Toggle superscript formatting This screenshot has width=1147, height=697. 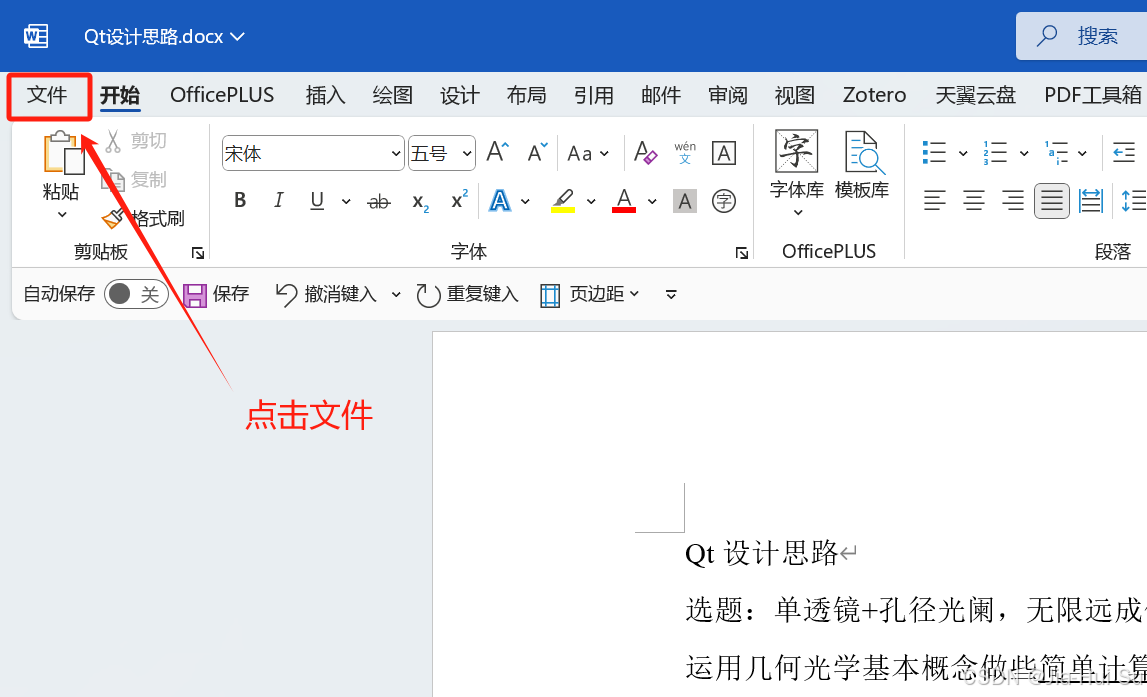pos(459,200)
